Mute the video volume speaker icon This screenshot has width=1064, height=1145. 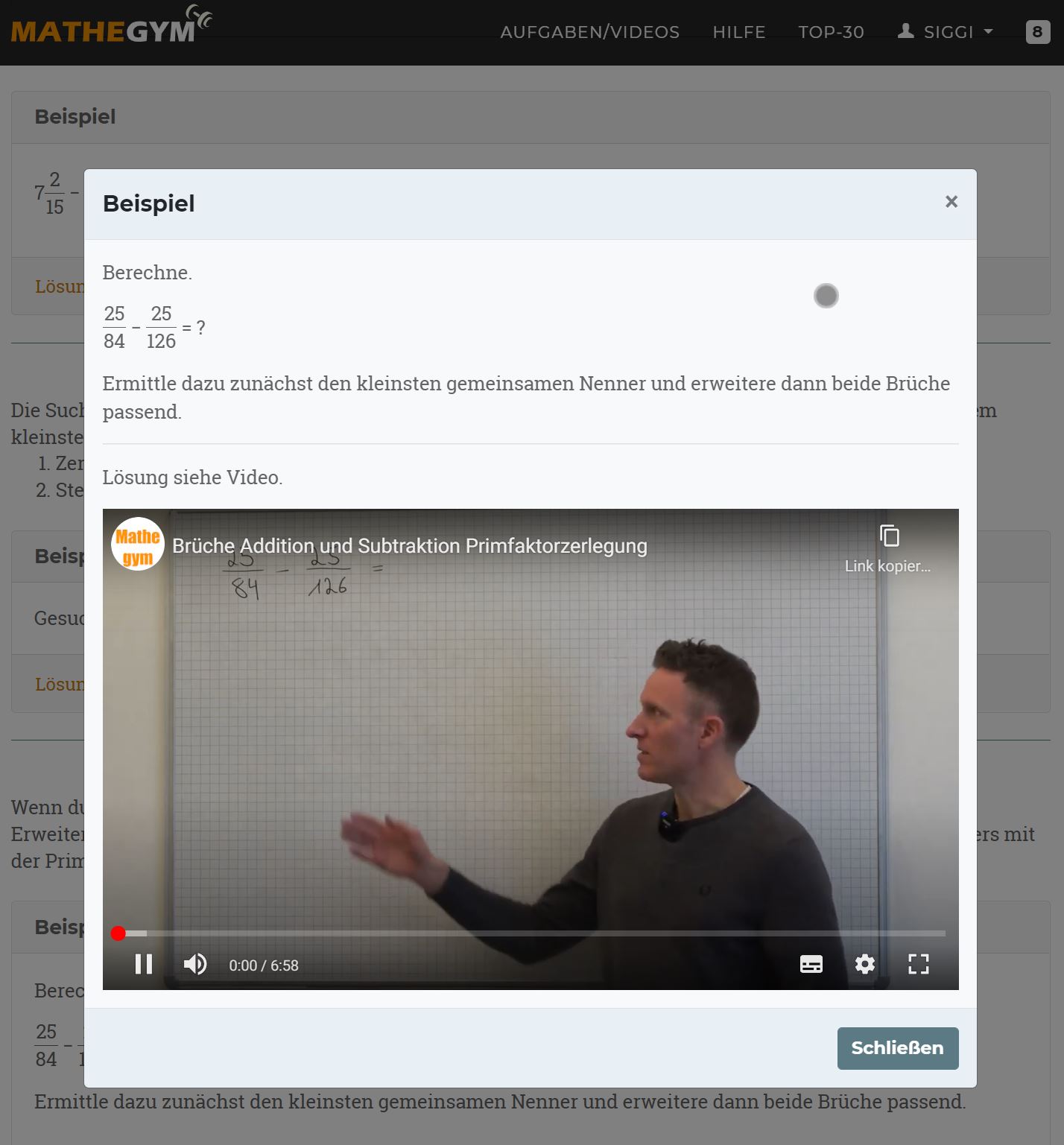195,964
